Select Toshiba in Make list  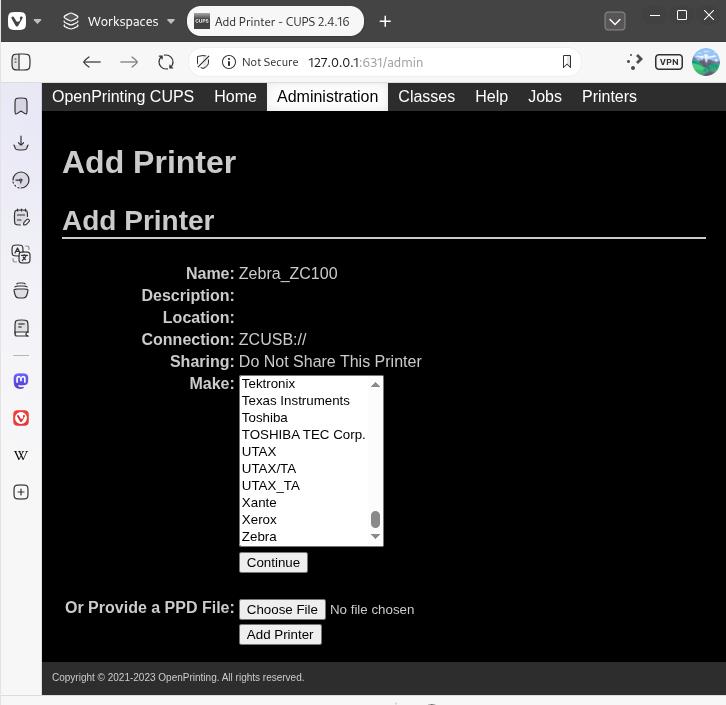click(x=305, y=418)
